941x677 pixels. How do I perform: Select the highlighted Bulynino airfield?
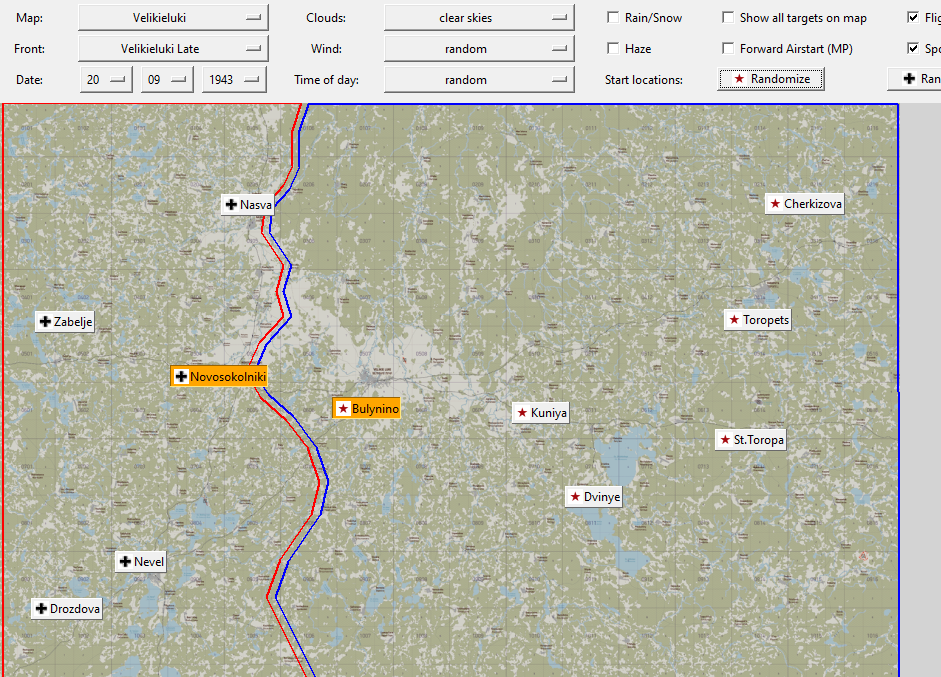[366, 408]
